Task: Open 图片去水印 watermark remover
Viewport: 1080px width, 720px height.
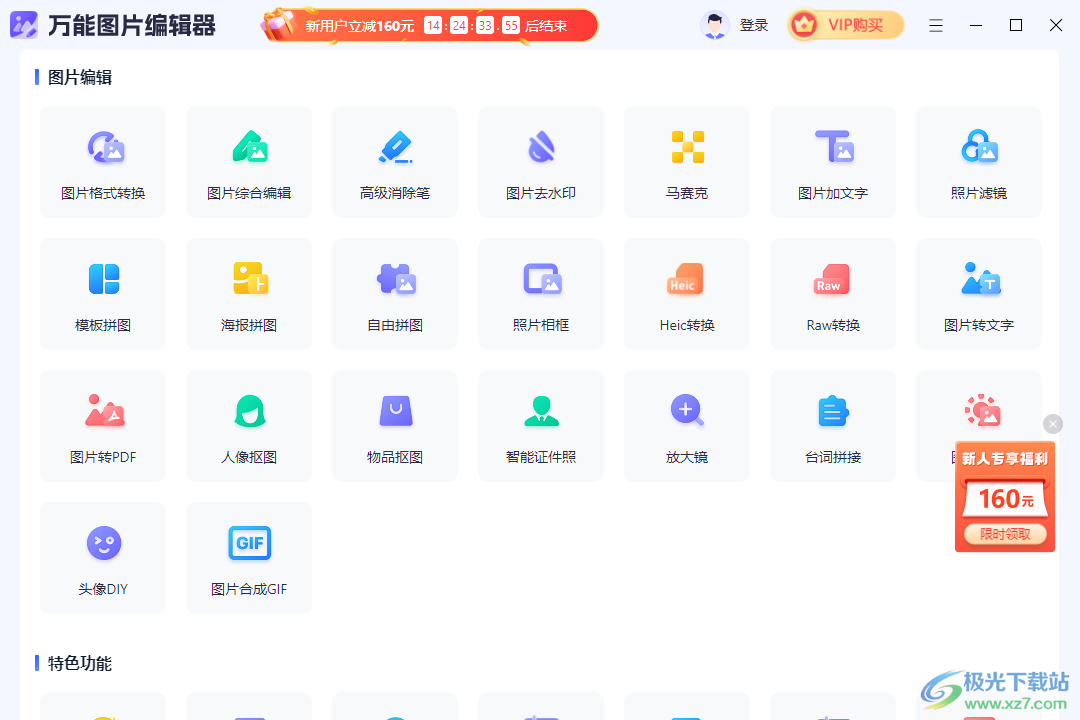Action: pos(541,162)
